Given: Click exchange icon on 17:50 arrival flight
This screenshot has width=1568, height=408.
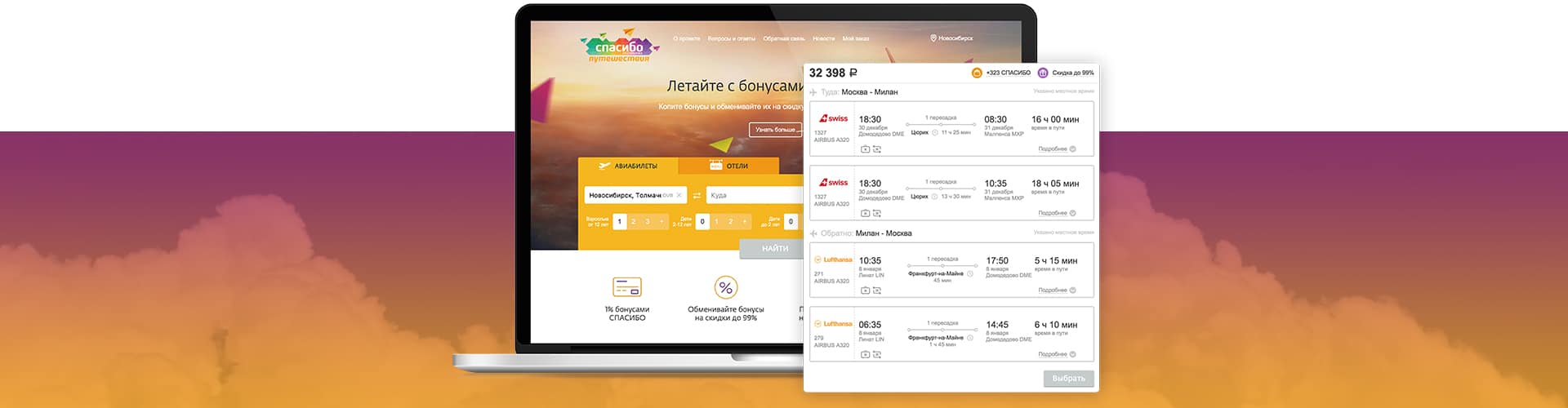Looking at the screenshot, I should click(x=877, y=290).
